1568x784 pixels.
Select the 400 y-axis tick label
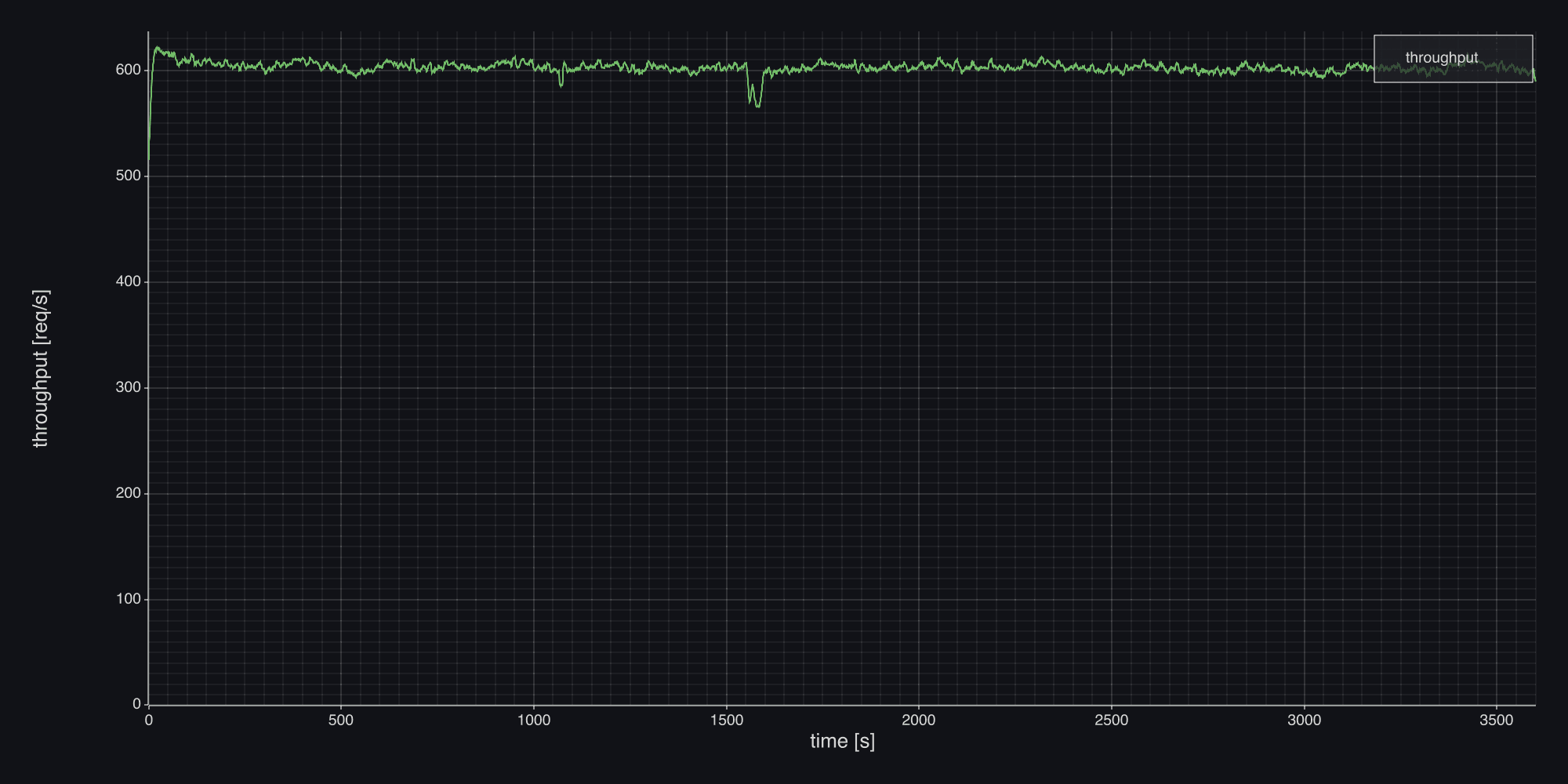click(x=128, y=281)
